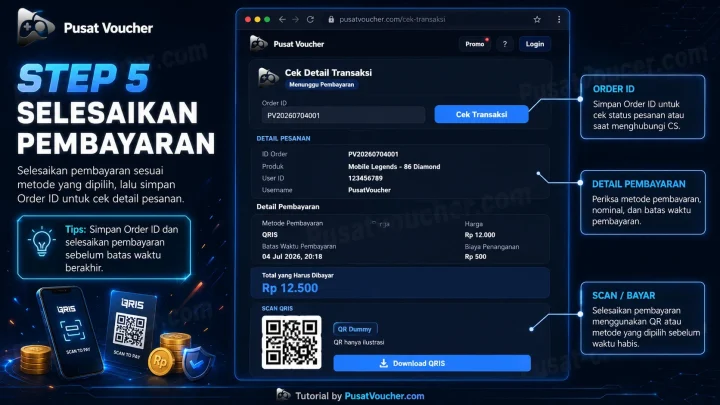Click the pusatvoucher.com/cek-transaksi address bar
The height and width of the screenshot is (405, 720).
click(x=392, y=19)
